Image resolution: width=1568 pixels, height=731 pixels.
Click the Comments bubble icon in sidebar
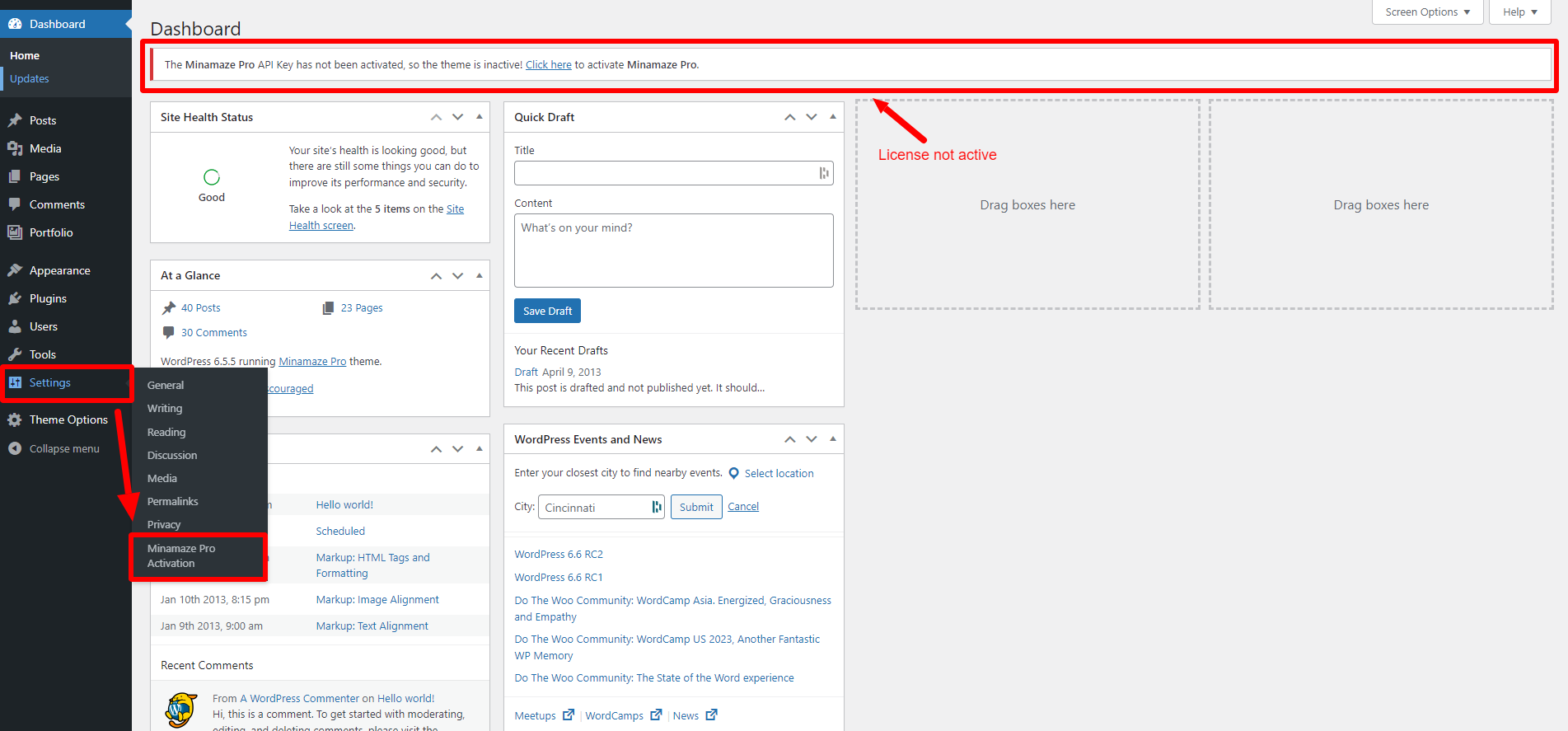[15, 204]
